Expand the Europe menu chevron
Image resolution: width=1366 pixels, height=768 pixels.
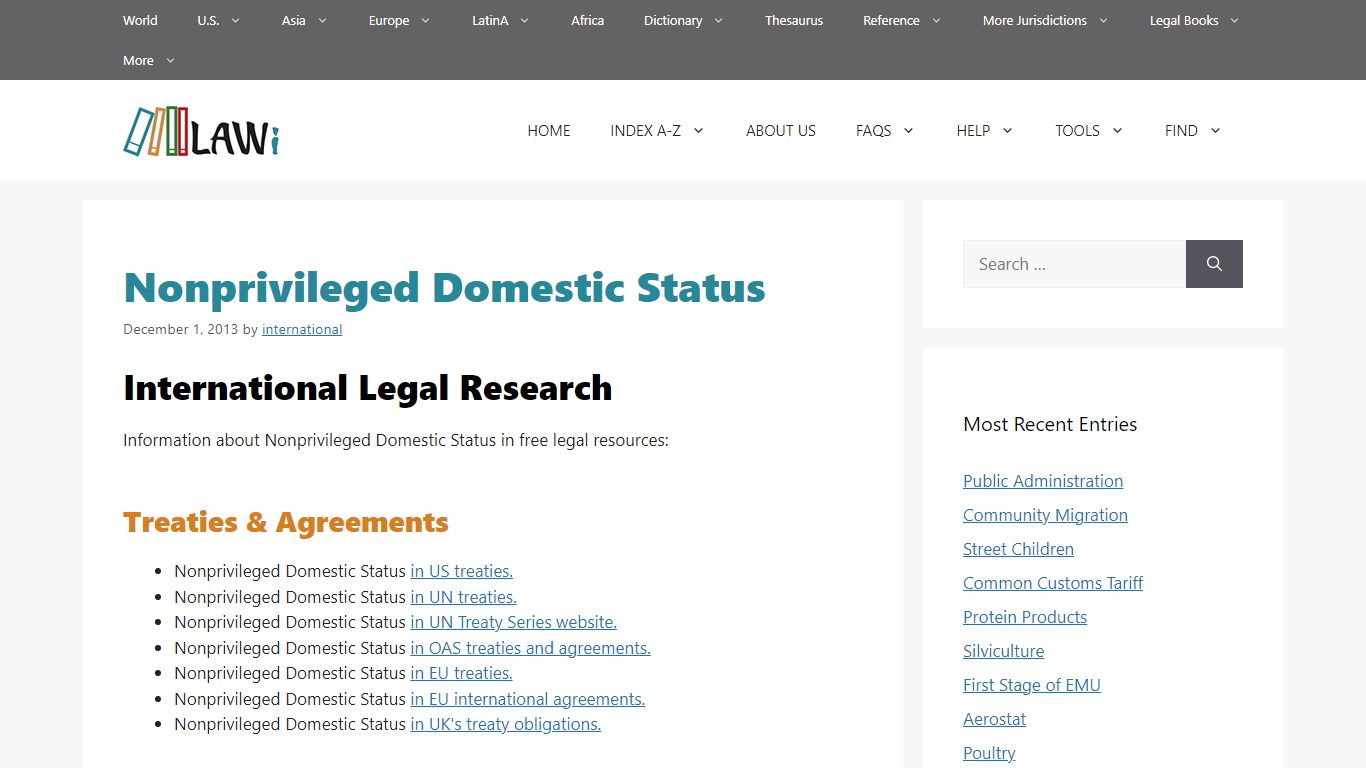425,20
